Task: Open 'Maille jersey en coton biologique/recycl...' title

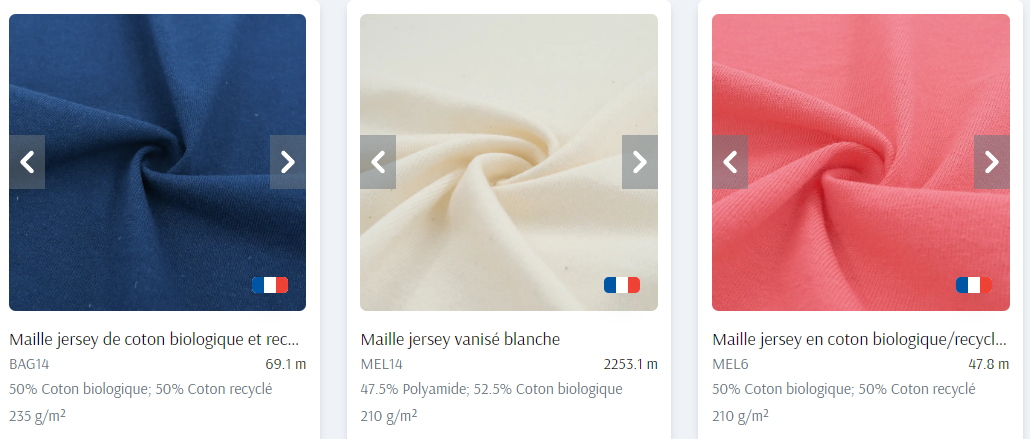Action: [860, 340]
